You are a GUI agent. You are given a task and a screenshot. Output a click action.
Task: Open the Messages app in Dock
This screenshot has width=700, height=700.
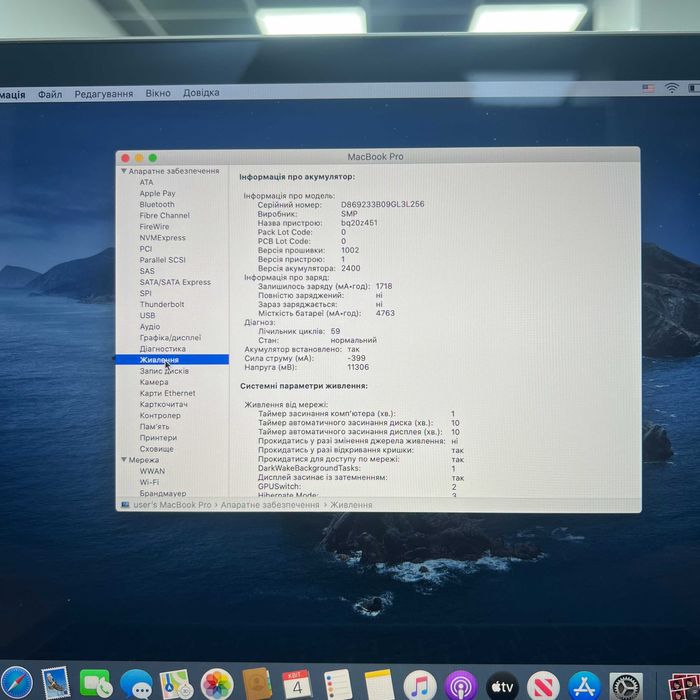(x=136, y=683)
